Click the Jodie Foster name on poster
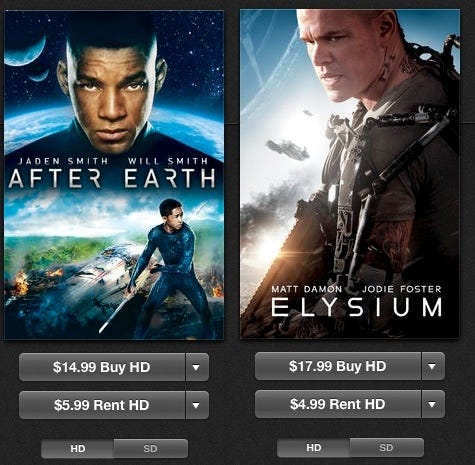The width and height of the screenshot is (475, 465). coord(402,289)
